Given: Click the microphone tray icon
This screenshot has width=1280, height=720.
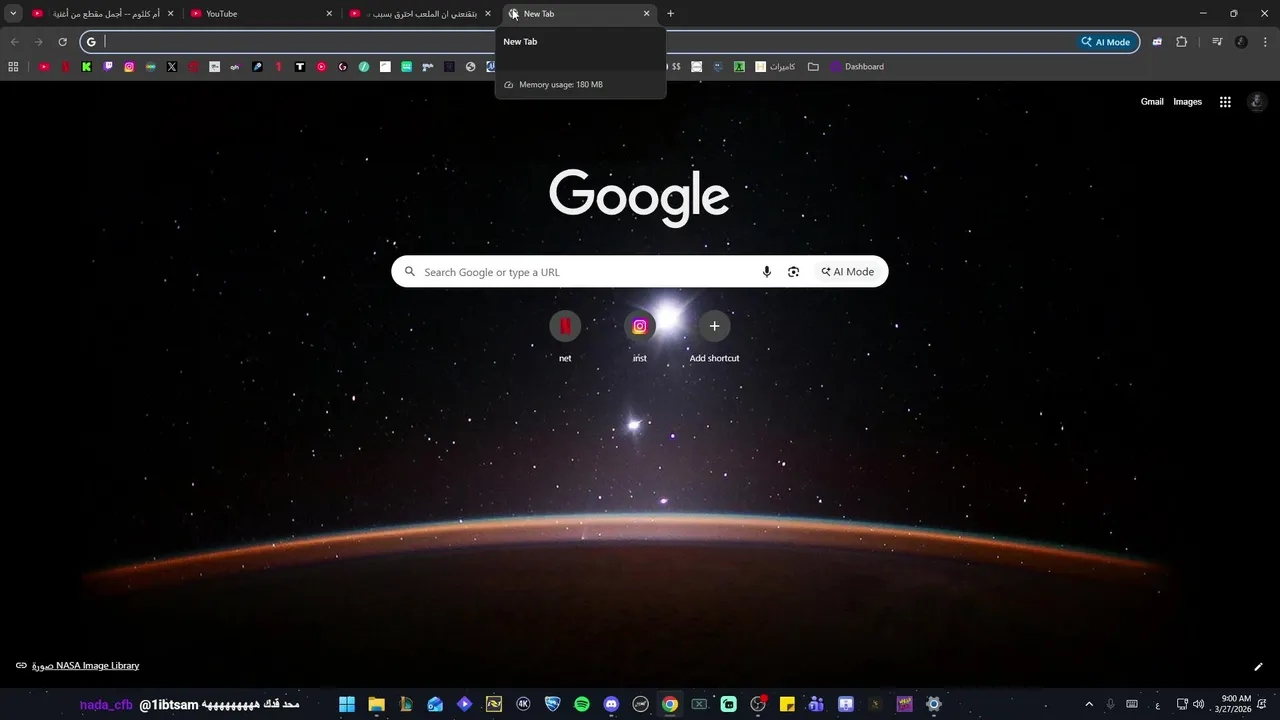Looking at the screenshot, I should pyautogui.click(x=1110, y=704).
